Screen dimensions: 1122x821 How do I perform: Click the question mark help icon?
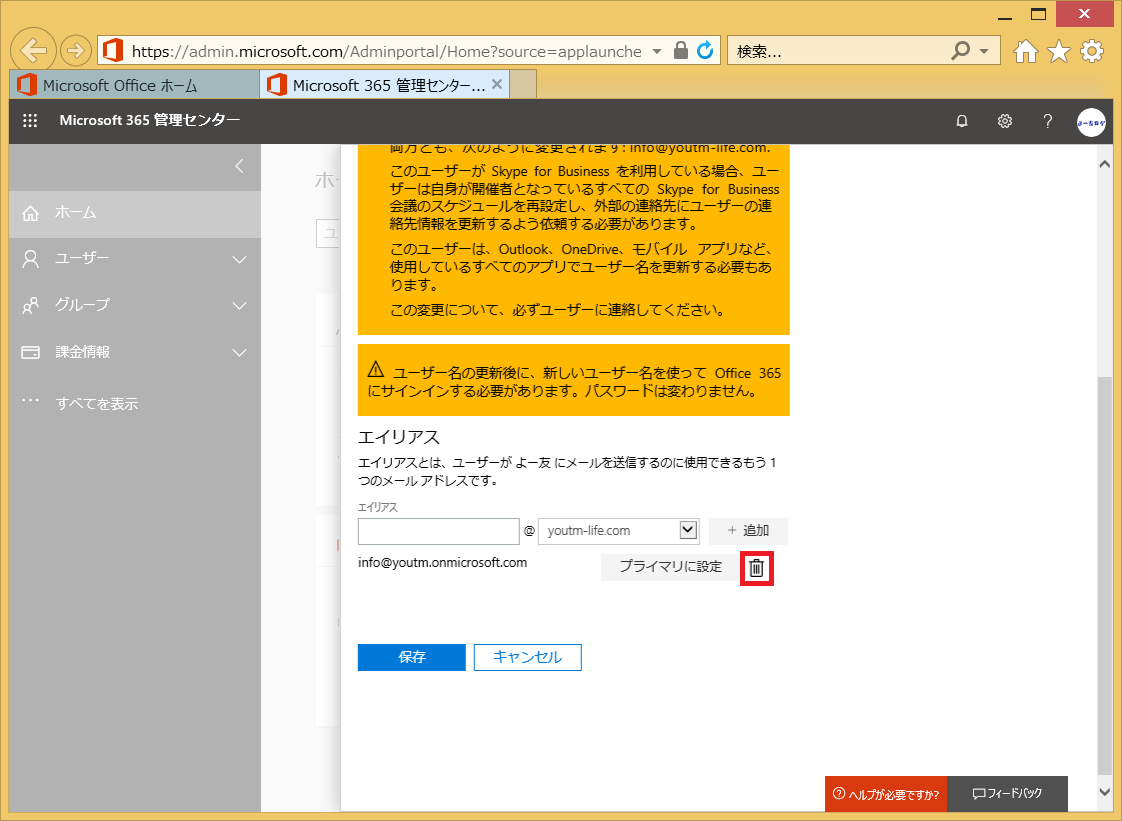coord(1048,121)
